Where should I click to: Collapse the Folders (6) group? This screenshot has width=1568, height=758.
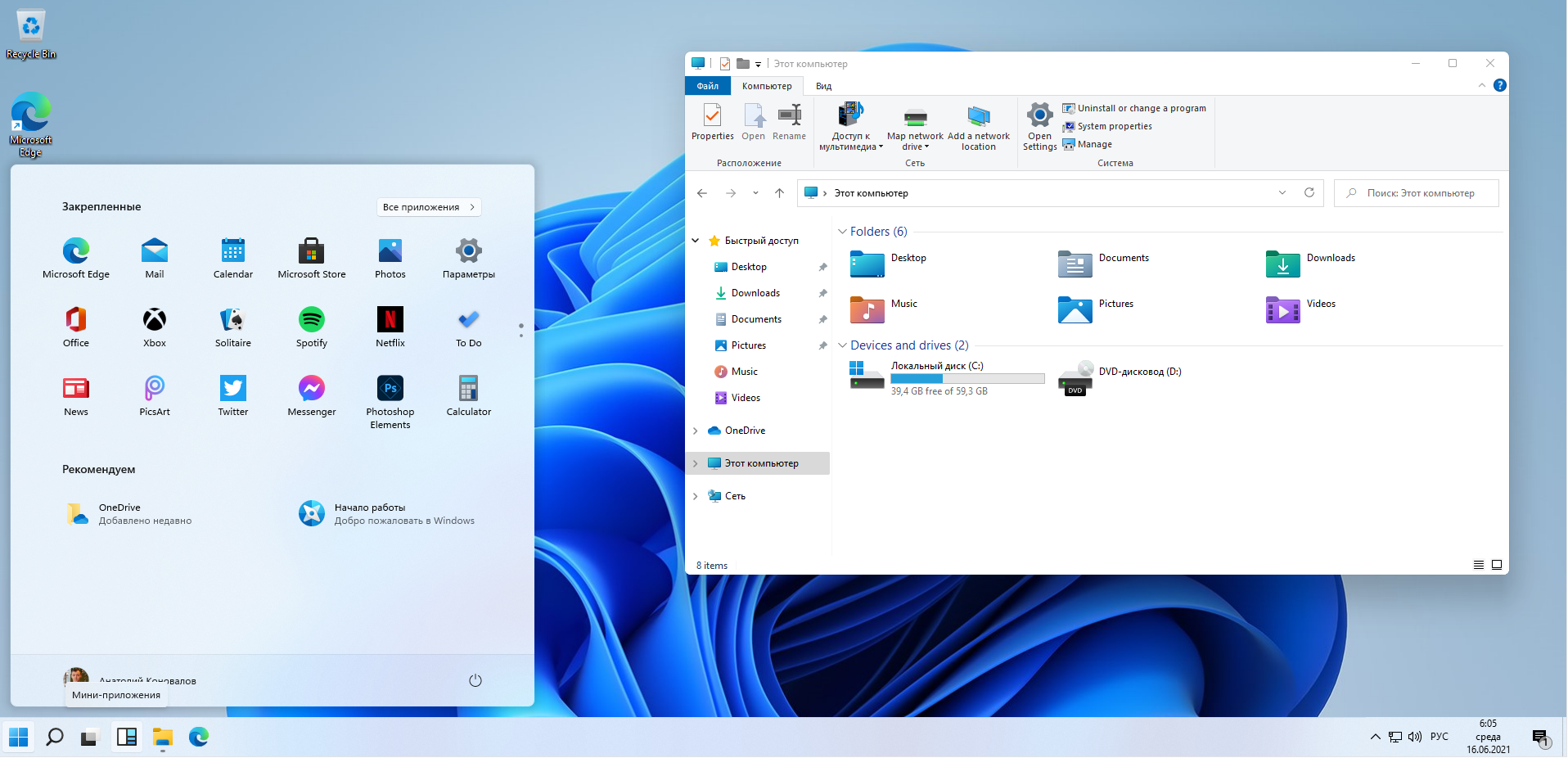coord(842,232)
